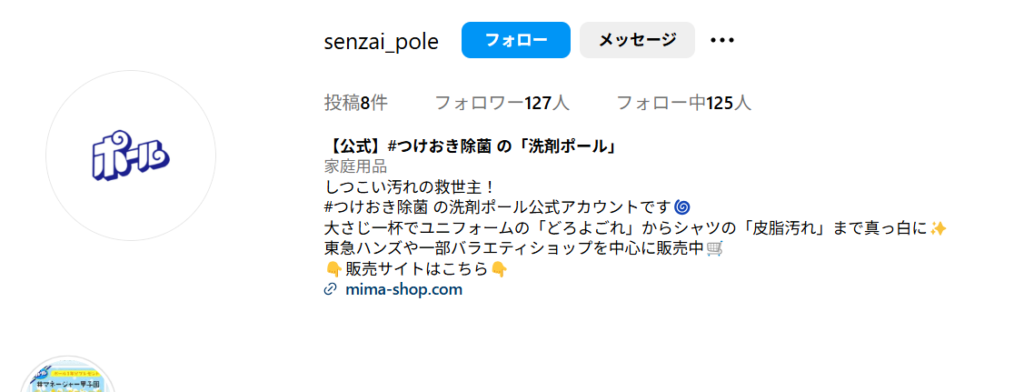
Task: Open the three-dot more options menu
Action: 722,41
